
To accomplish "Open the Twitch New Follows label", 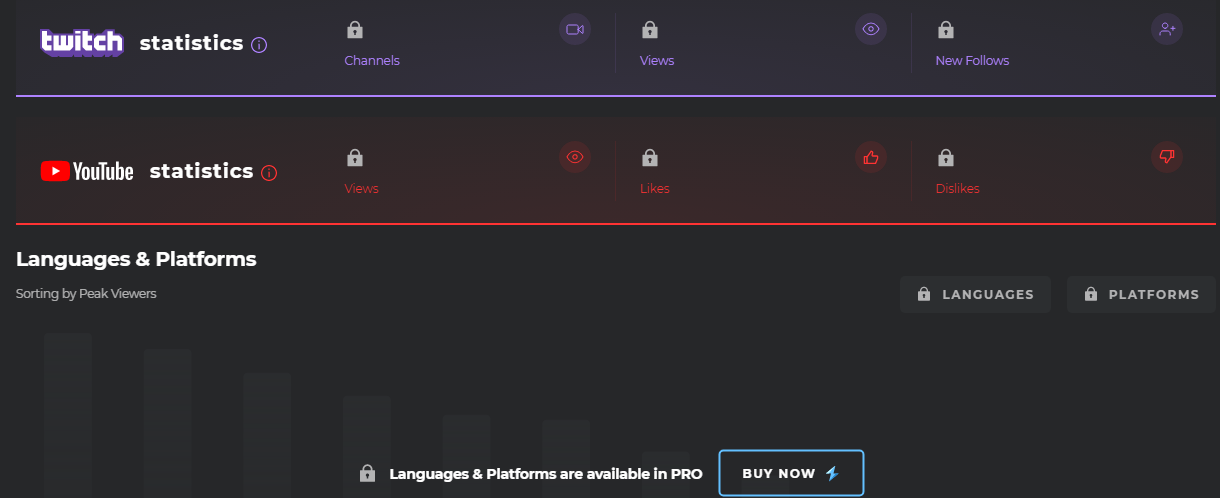I will [972, 61].
